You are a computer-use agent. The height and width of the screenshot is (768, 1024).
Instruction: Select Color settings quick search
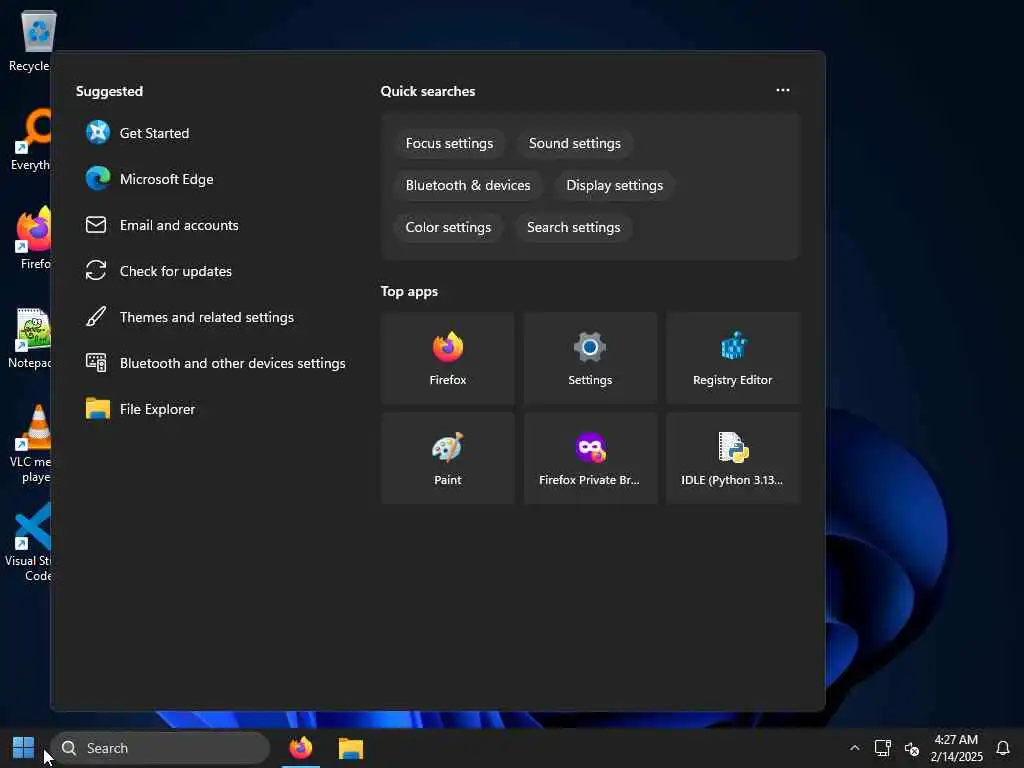point(448,227)
